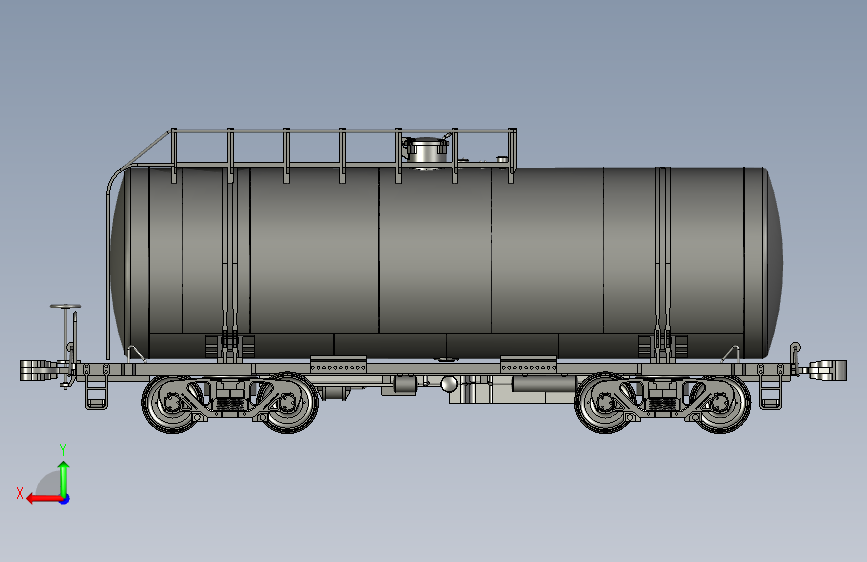Click the green Y axis arrow of the triad
867x562 pixels.
pos(64,478)
